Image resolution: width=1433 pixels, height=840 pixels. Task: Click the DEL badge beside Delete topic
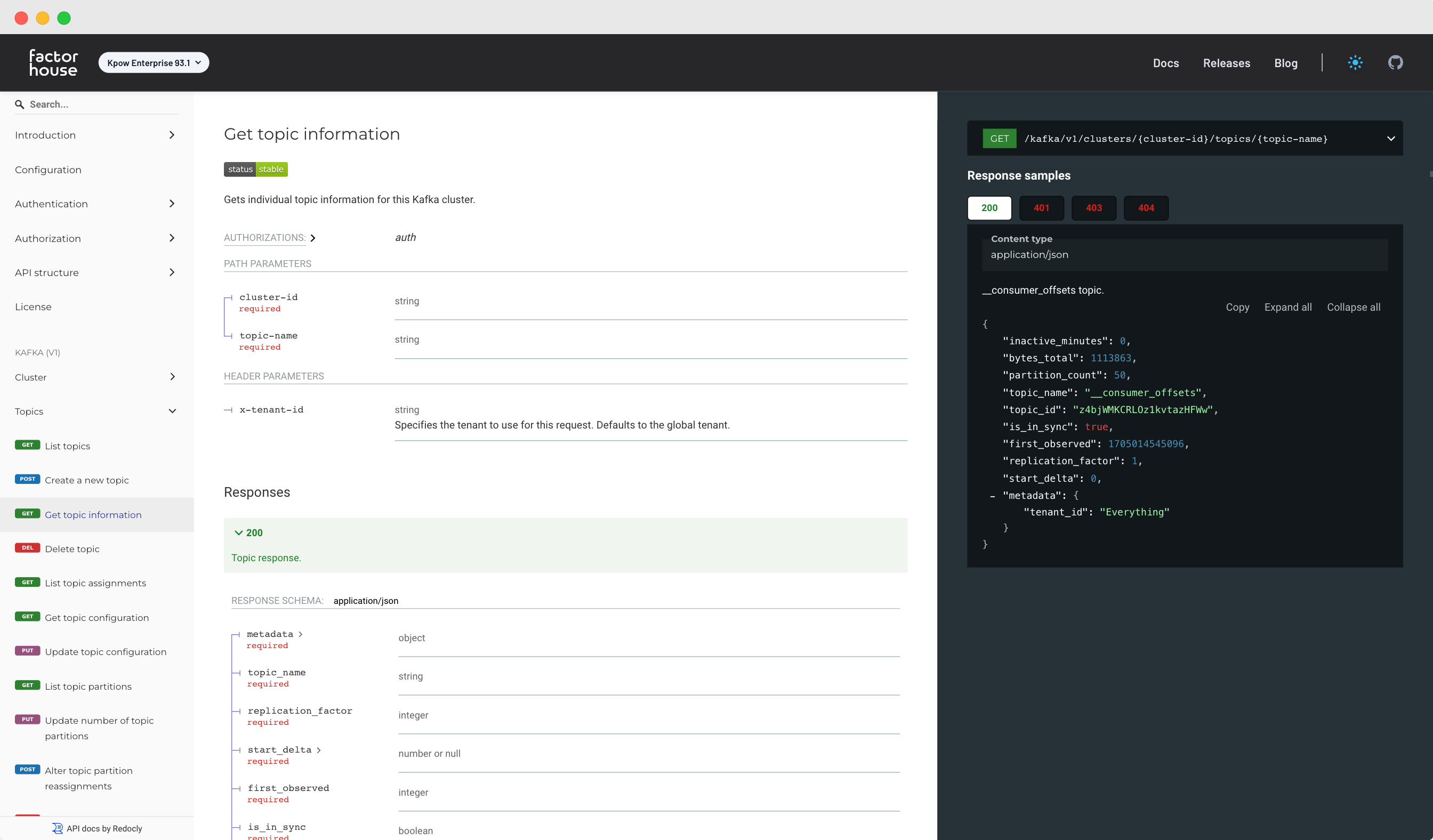[27, 548]
